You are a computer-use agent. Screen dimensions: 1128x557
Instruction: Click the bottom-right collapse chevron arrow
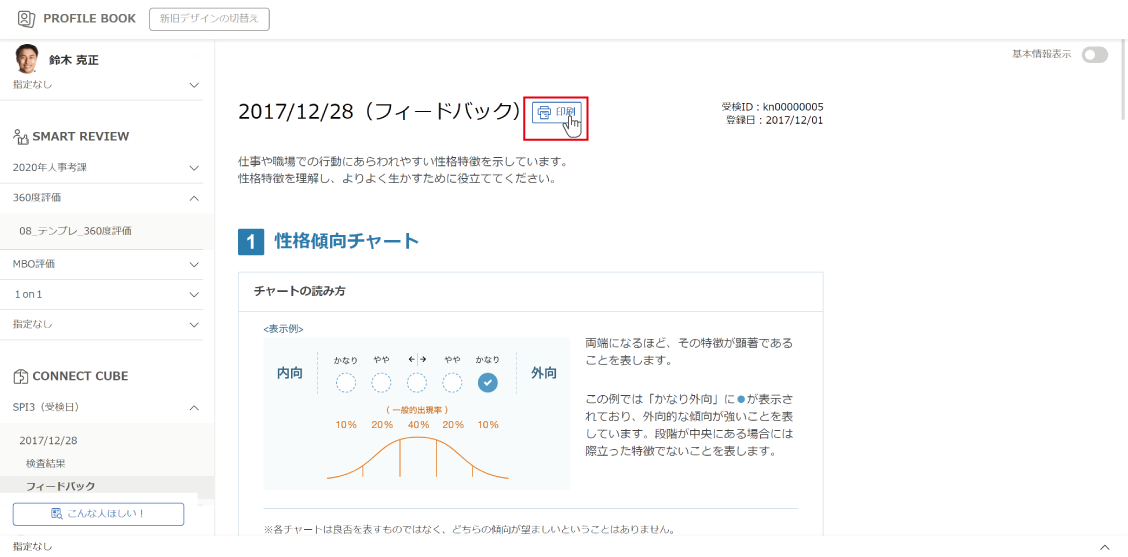[1104, 547]
